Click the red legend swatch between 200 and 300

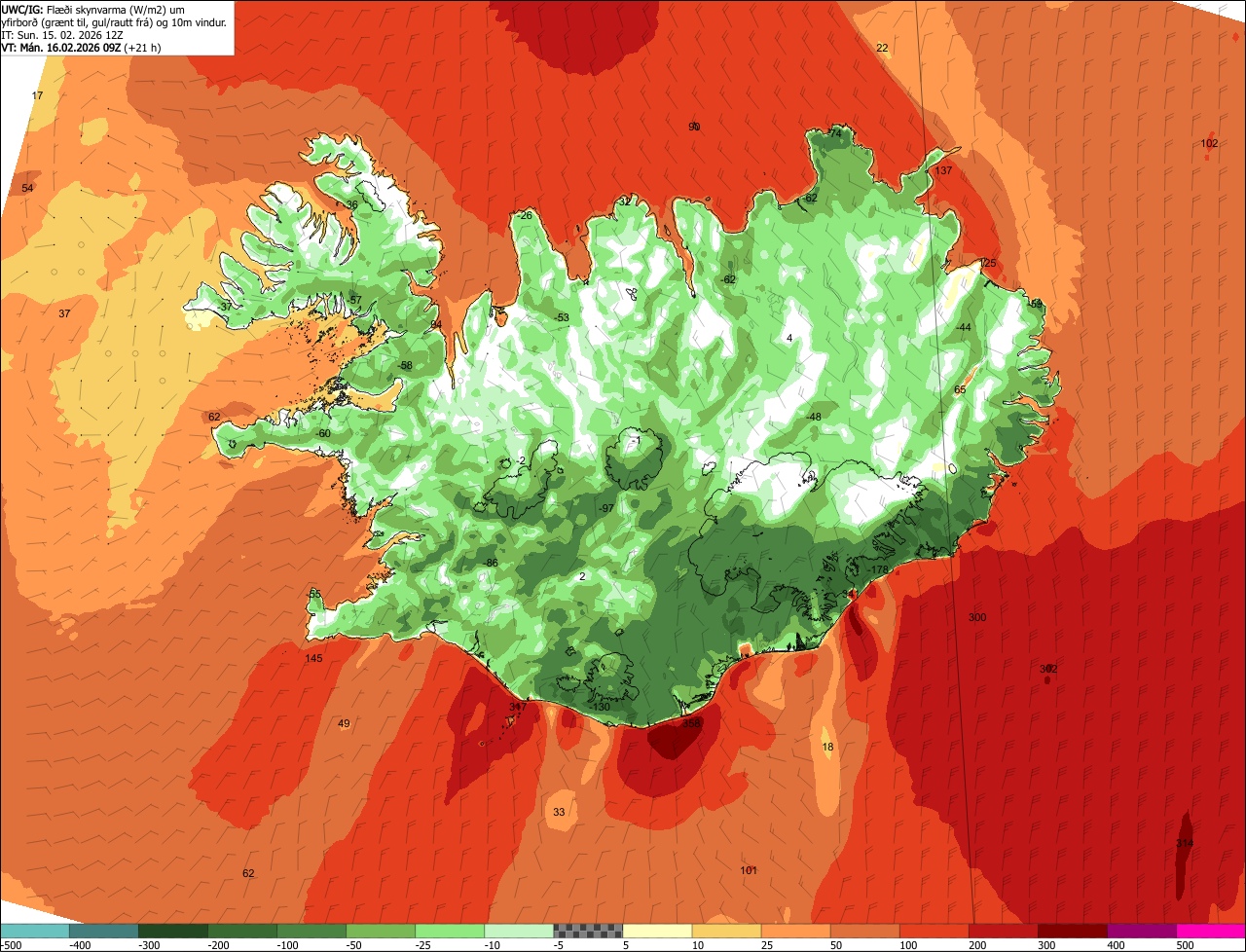pos(1003,931)
